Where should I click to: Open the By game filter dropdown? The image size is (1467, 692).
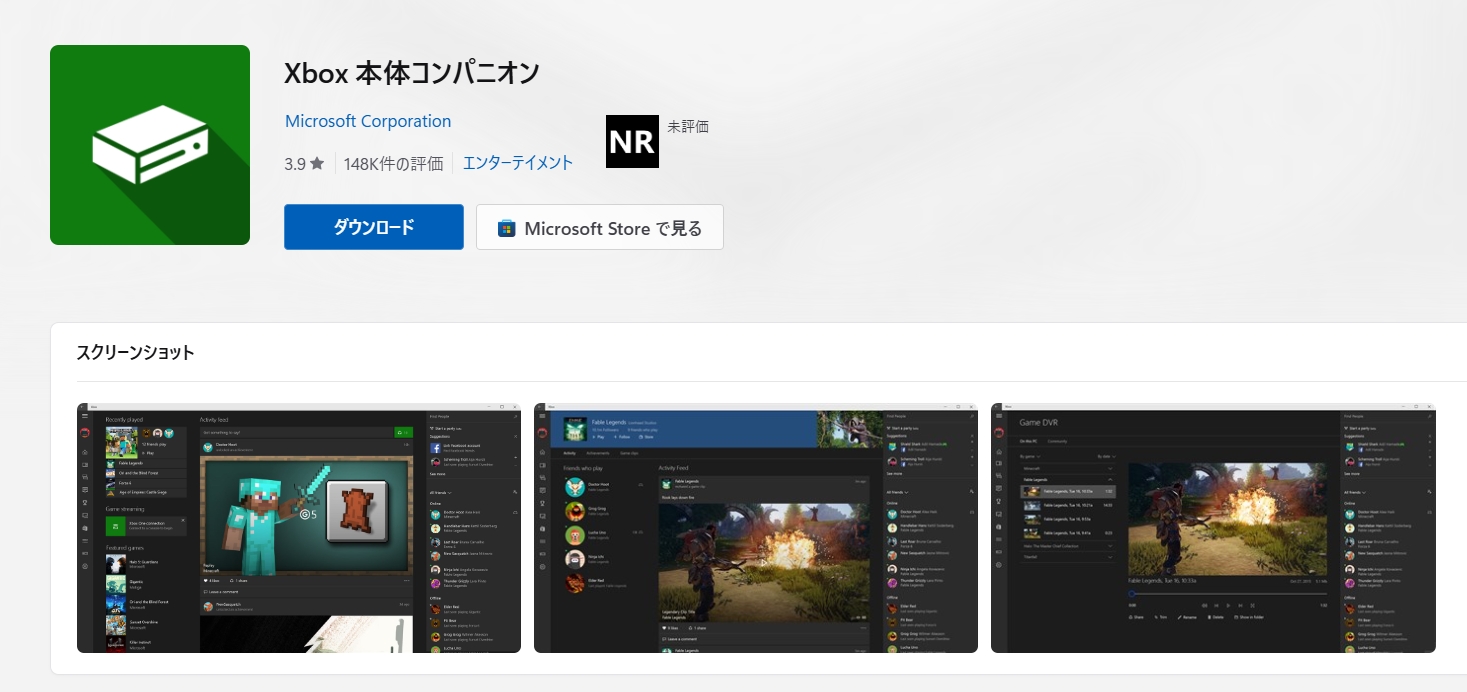tap(1030, 455)
